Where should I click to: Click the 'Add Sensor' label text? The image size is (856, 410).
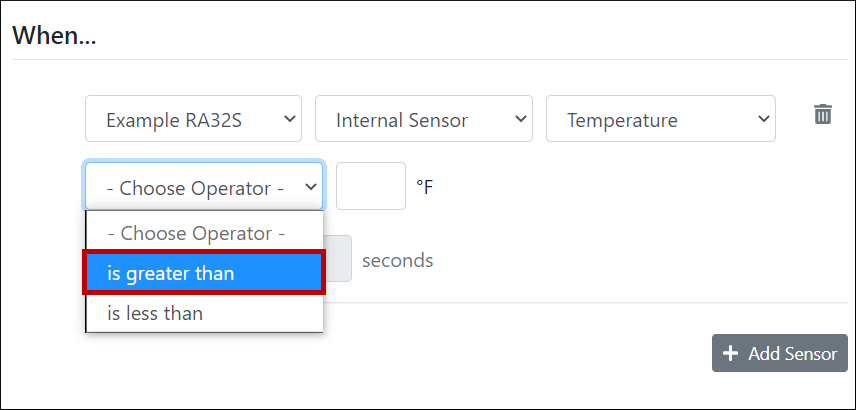(x=792, y=353)
